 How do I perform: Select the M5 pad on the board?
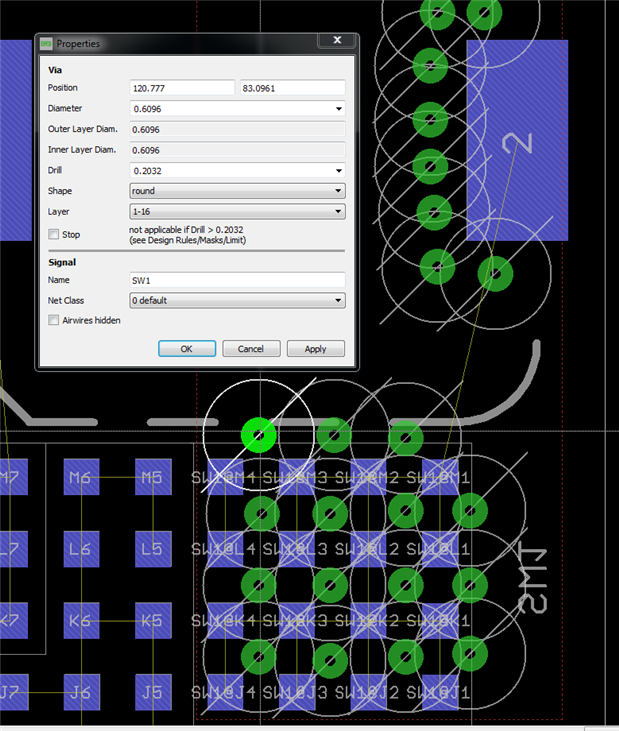[151, 478]
